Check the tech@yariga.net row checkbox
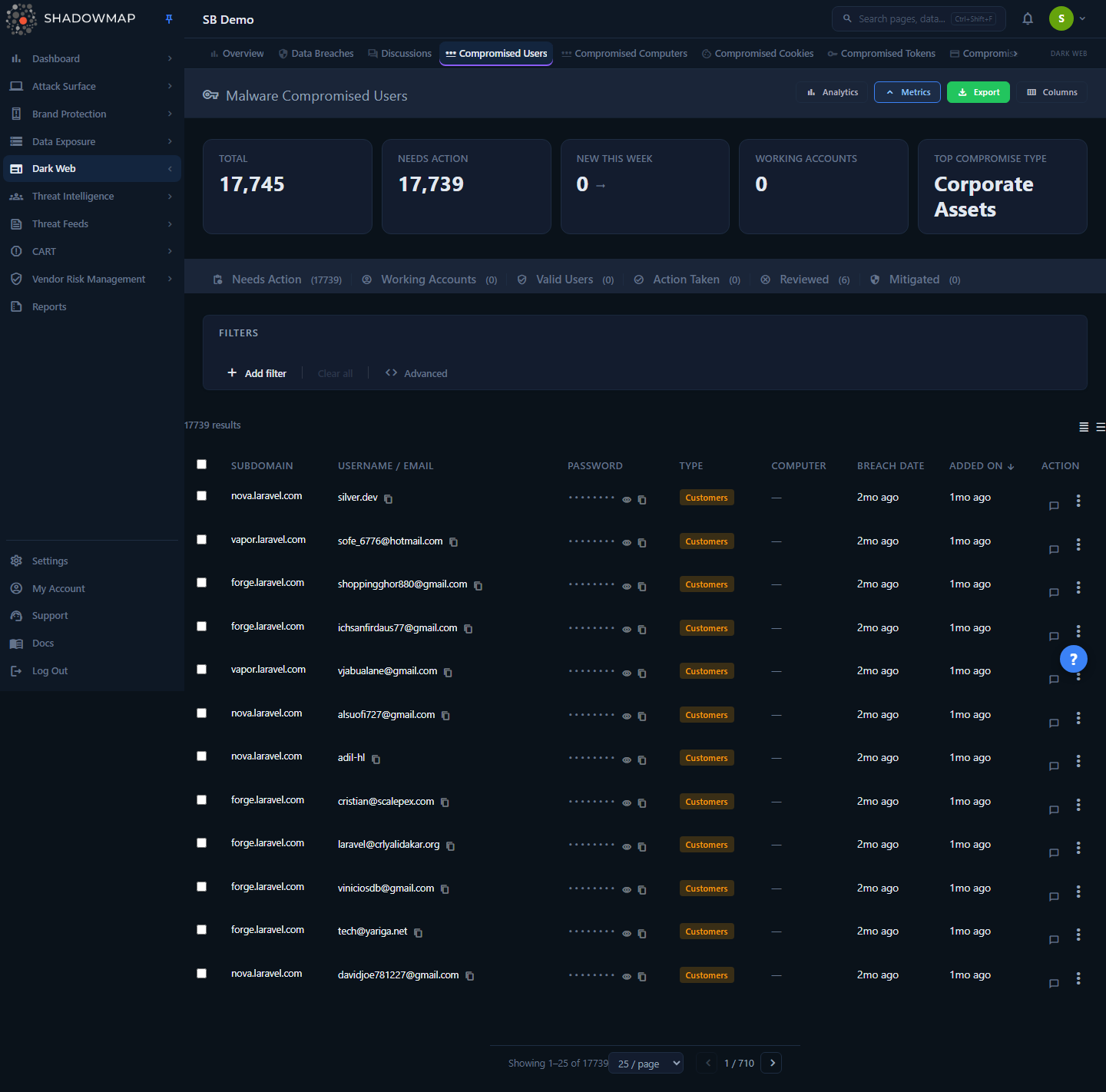1106x1092 pixels. (201, 929)
